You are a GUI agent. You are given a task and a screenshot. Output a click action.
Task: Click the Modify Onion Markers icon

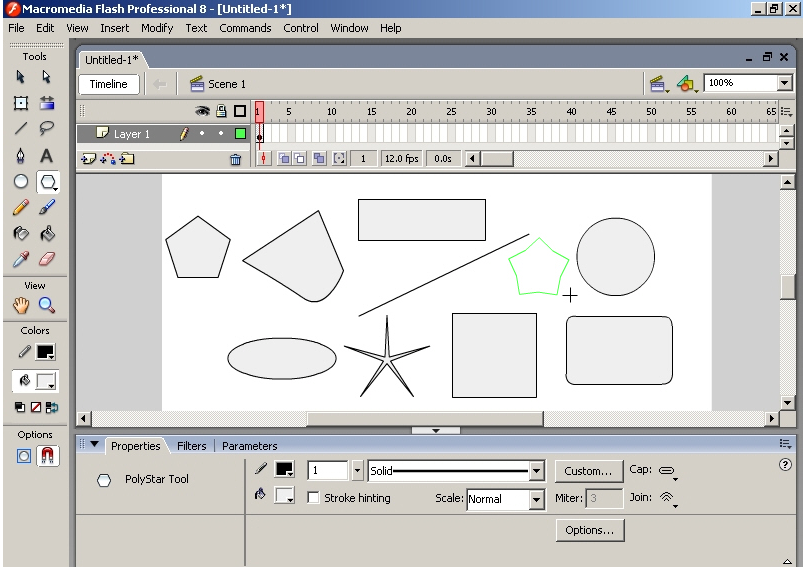[339, 159]
